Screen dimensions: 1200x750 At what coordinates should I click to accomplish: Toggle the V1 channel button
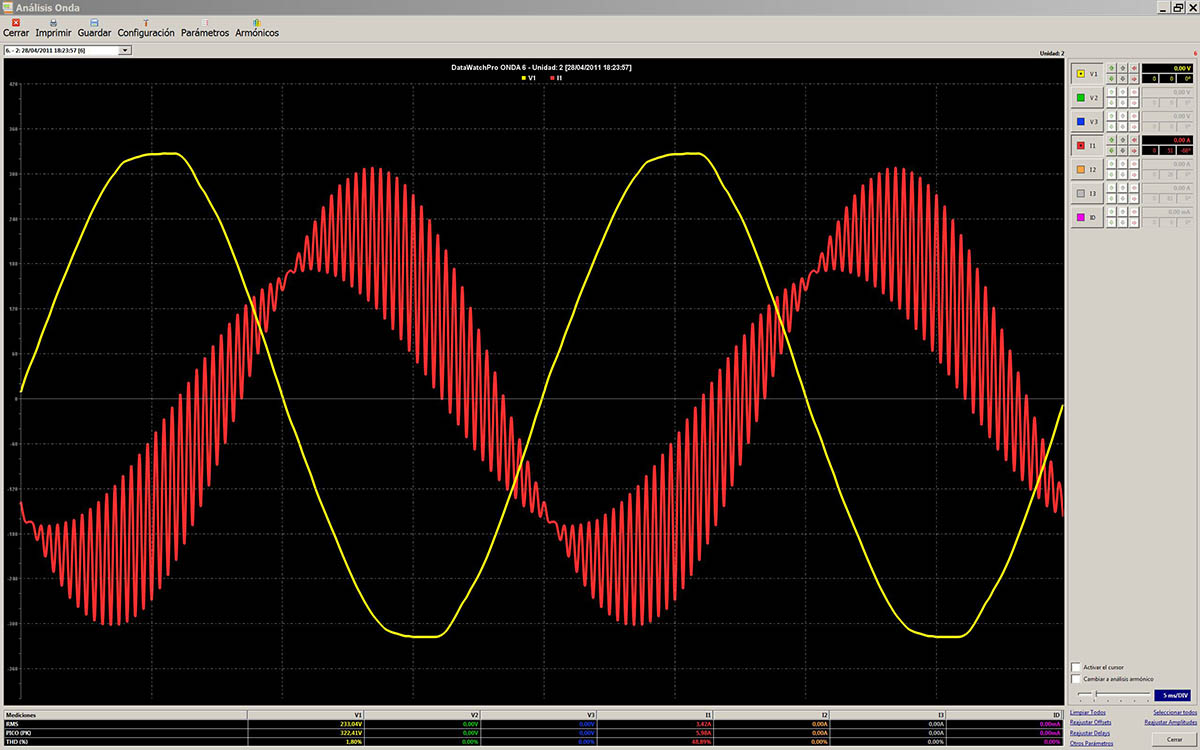[x=1087, y=74]
